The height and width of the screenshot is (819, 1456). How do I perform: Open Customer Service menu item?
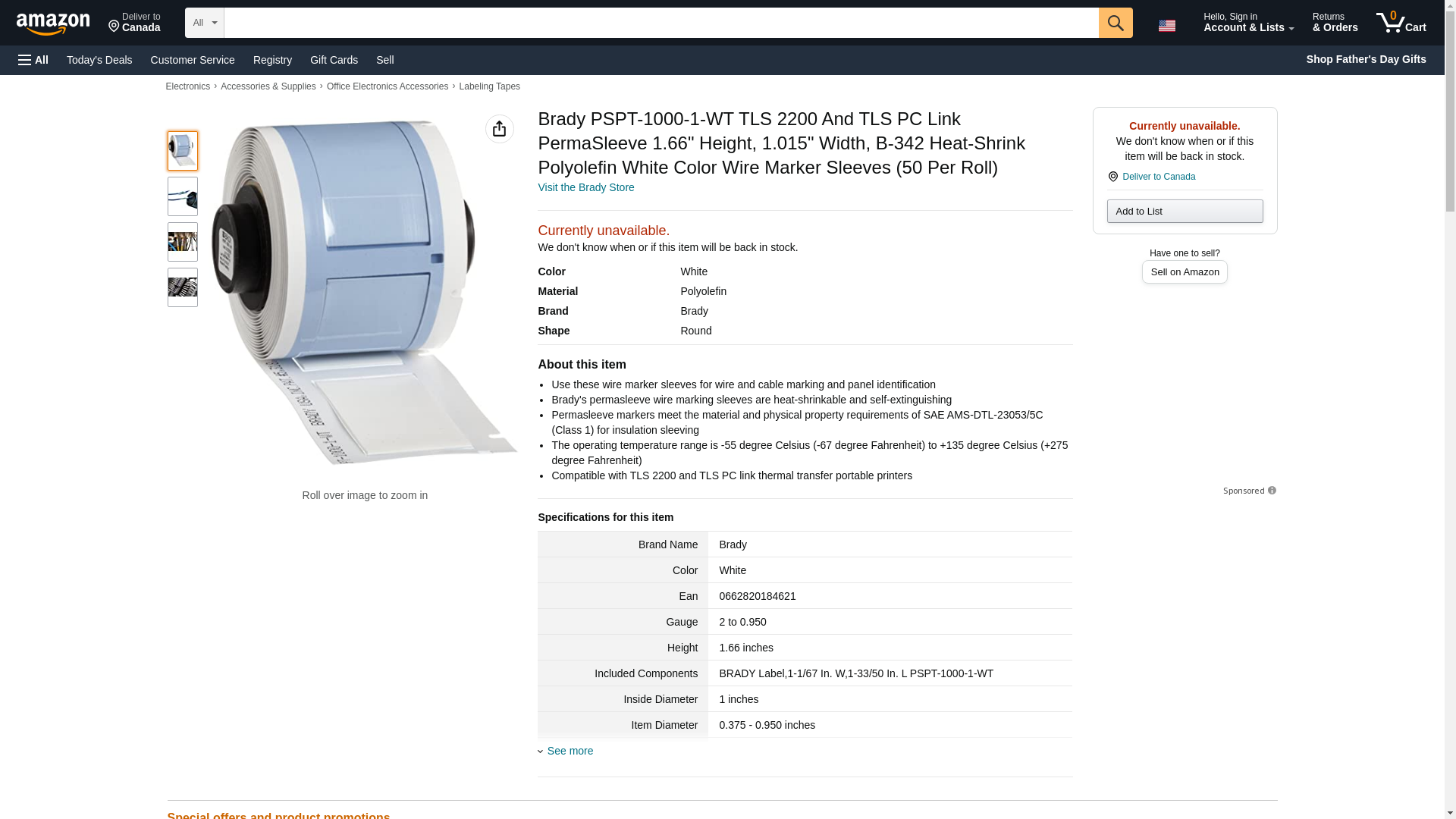pyautogui.click(x=193, y=60)
